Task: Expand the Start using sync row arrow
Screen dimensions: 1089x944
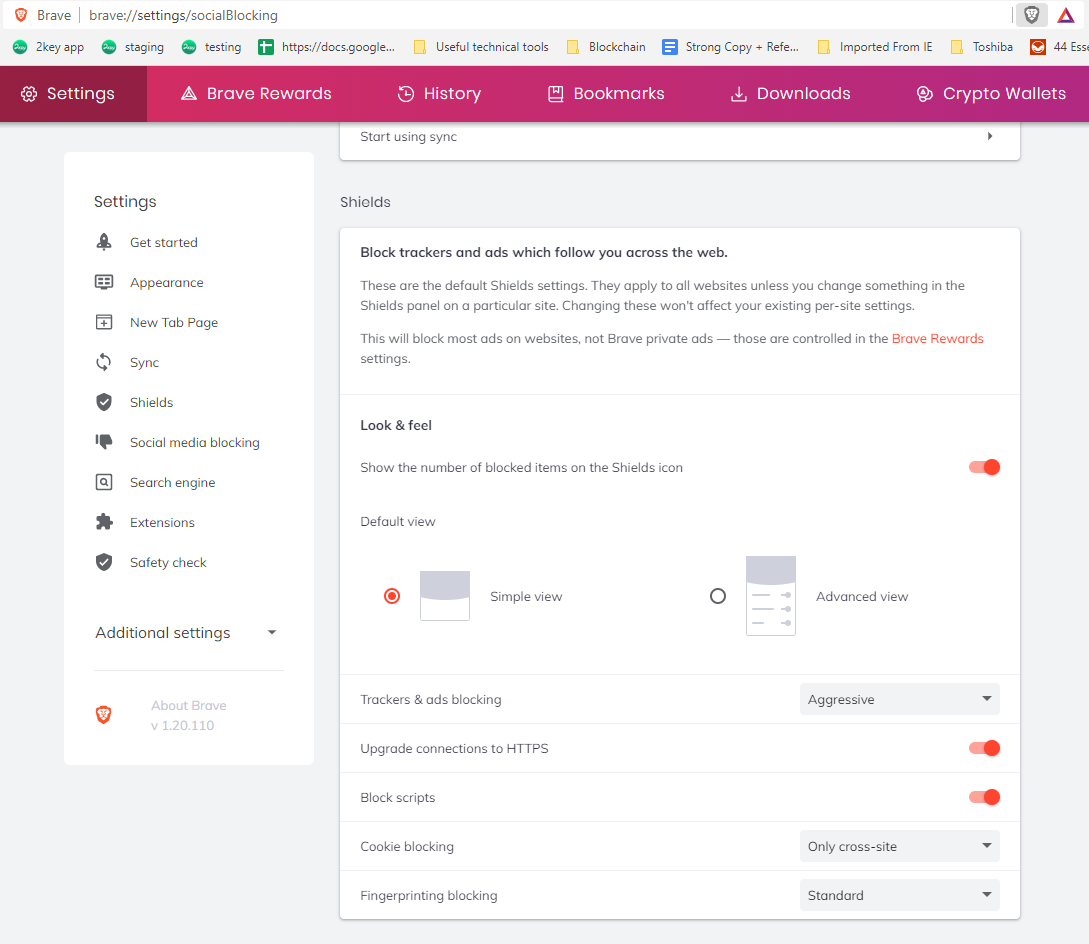Action: point(990,136)
